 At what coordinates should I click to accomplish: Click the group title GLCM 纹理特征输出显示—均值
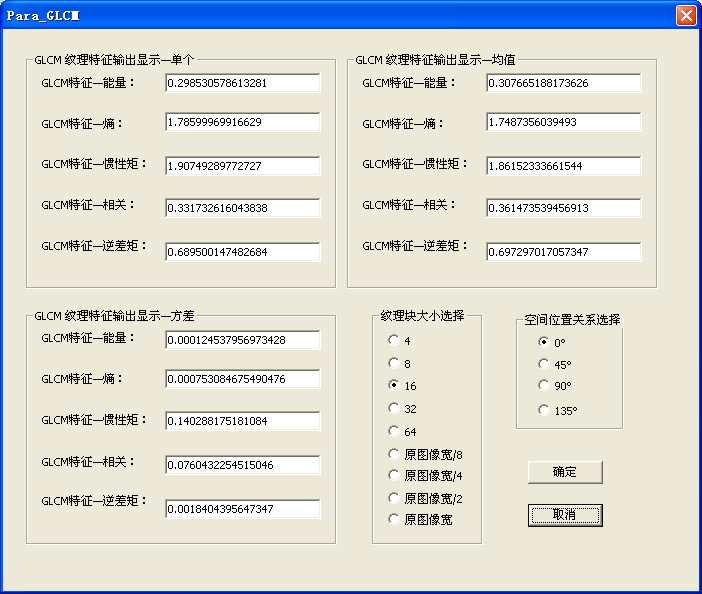point(435,60)
